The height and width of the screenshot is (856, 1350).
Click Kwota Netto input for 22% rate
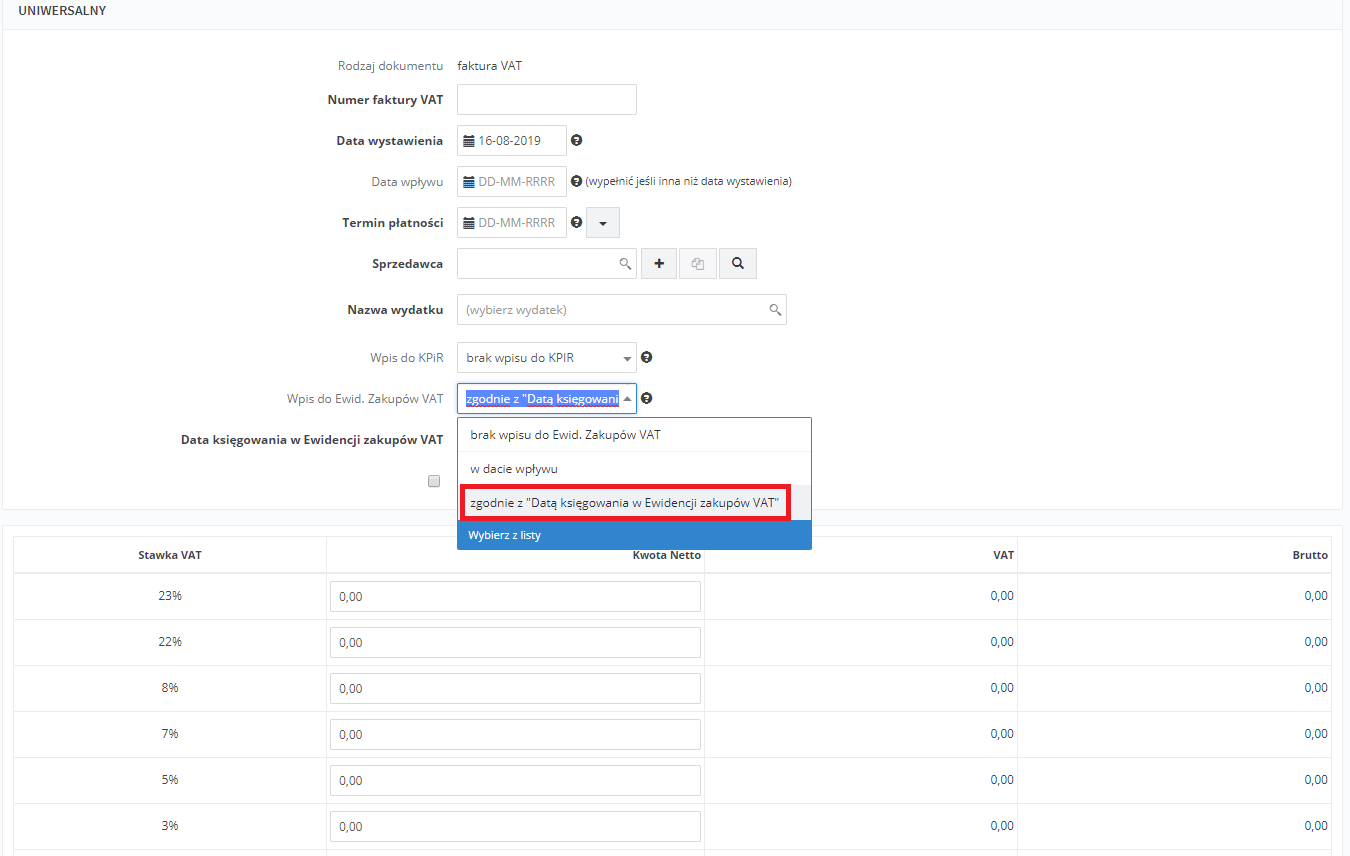[x=515, y=642]
